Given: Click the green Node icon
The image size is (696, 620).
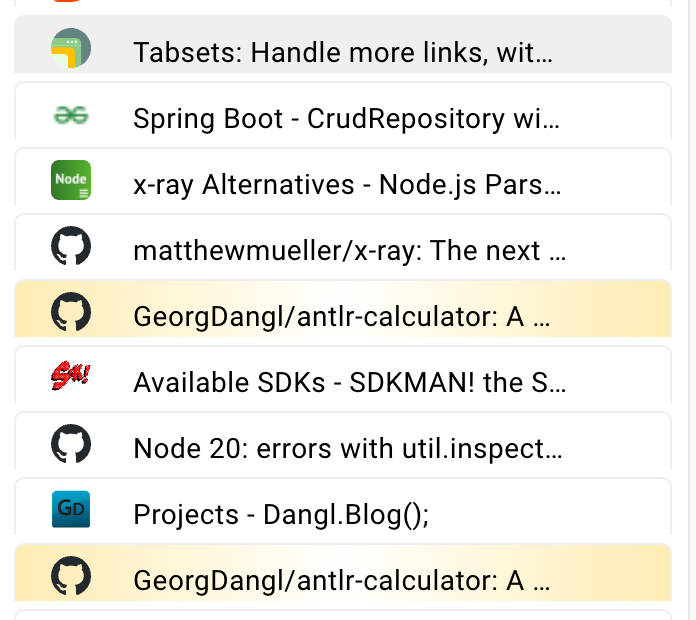Looking at the screenshot, I should (x=71, y=180).
